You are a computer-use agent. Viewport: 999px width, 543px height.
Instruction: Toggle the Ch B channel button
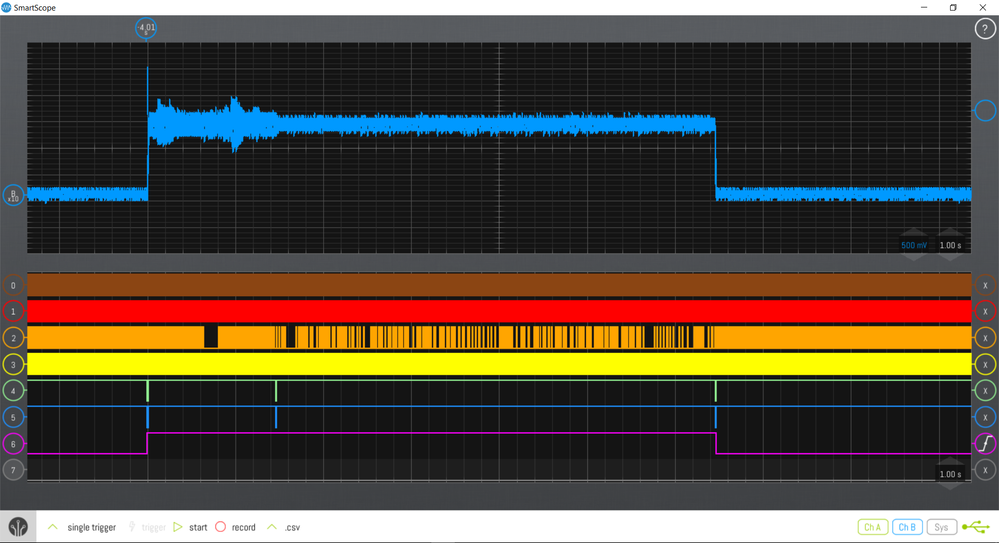tap(907, 527)
